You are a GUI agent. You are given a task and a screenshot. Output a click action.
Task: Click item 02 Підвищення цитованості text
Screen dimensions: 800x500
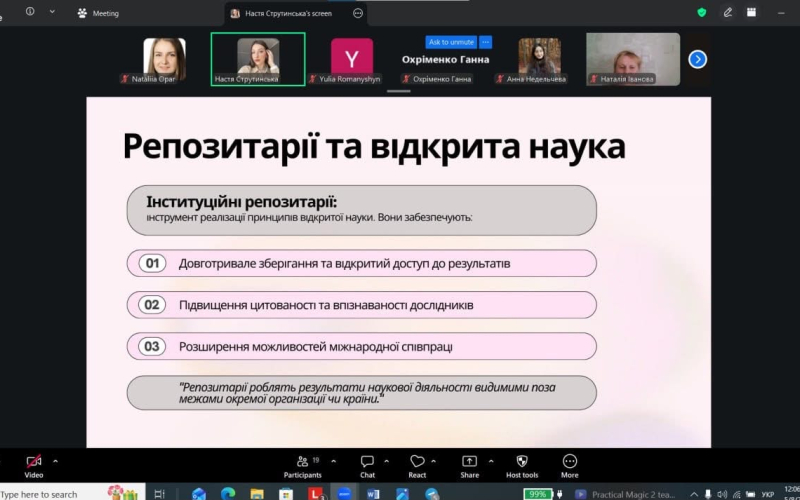point(326,305)
